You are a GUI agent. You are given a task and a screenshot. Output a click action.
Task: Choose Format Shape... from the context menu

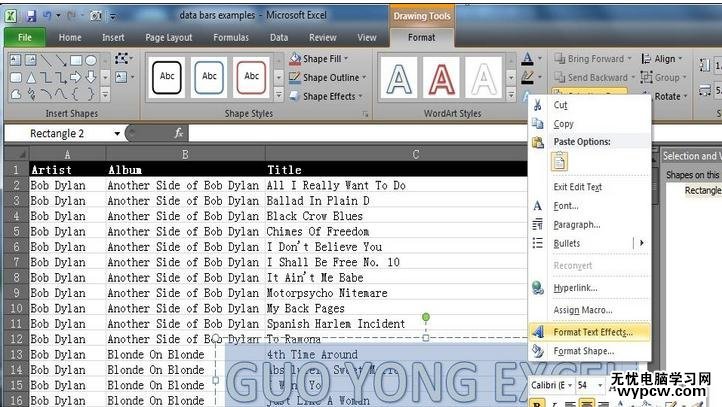[589, 351]
